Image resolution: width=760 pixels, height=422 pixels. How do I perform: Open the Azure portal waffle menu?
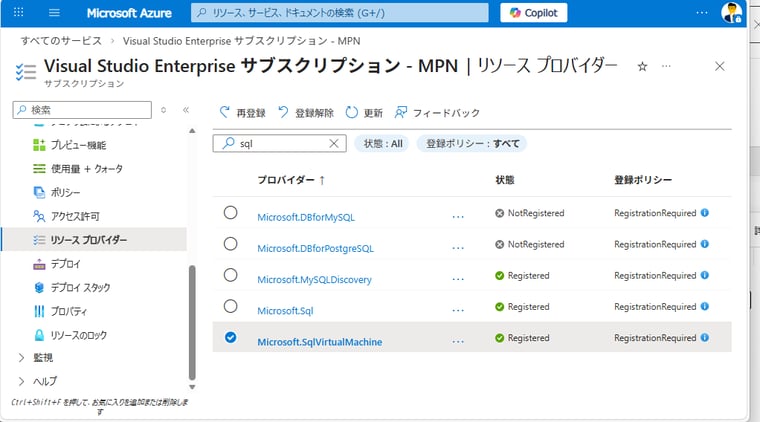[18, 13]
